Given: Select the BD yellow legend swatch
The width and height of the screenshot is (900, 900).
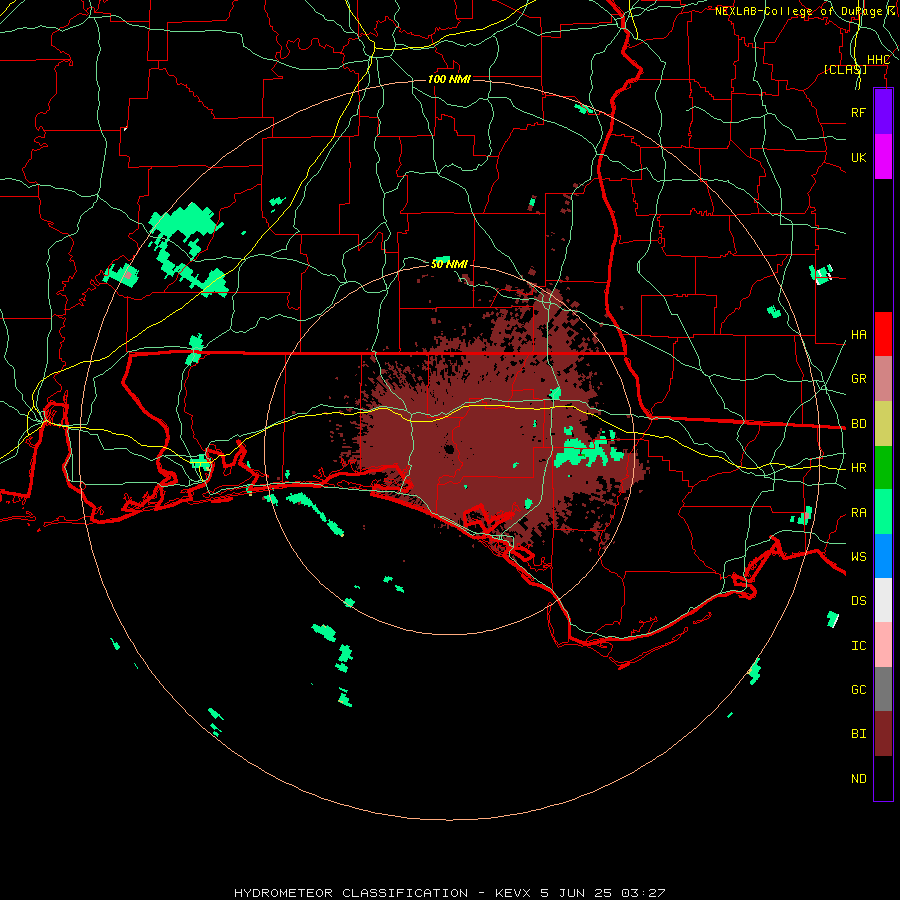Looking at the screenshot, I should (x=883, y=424).
